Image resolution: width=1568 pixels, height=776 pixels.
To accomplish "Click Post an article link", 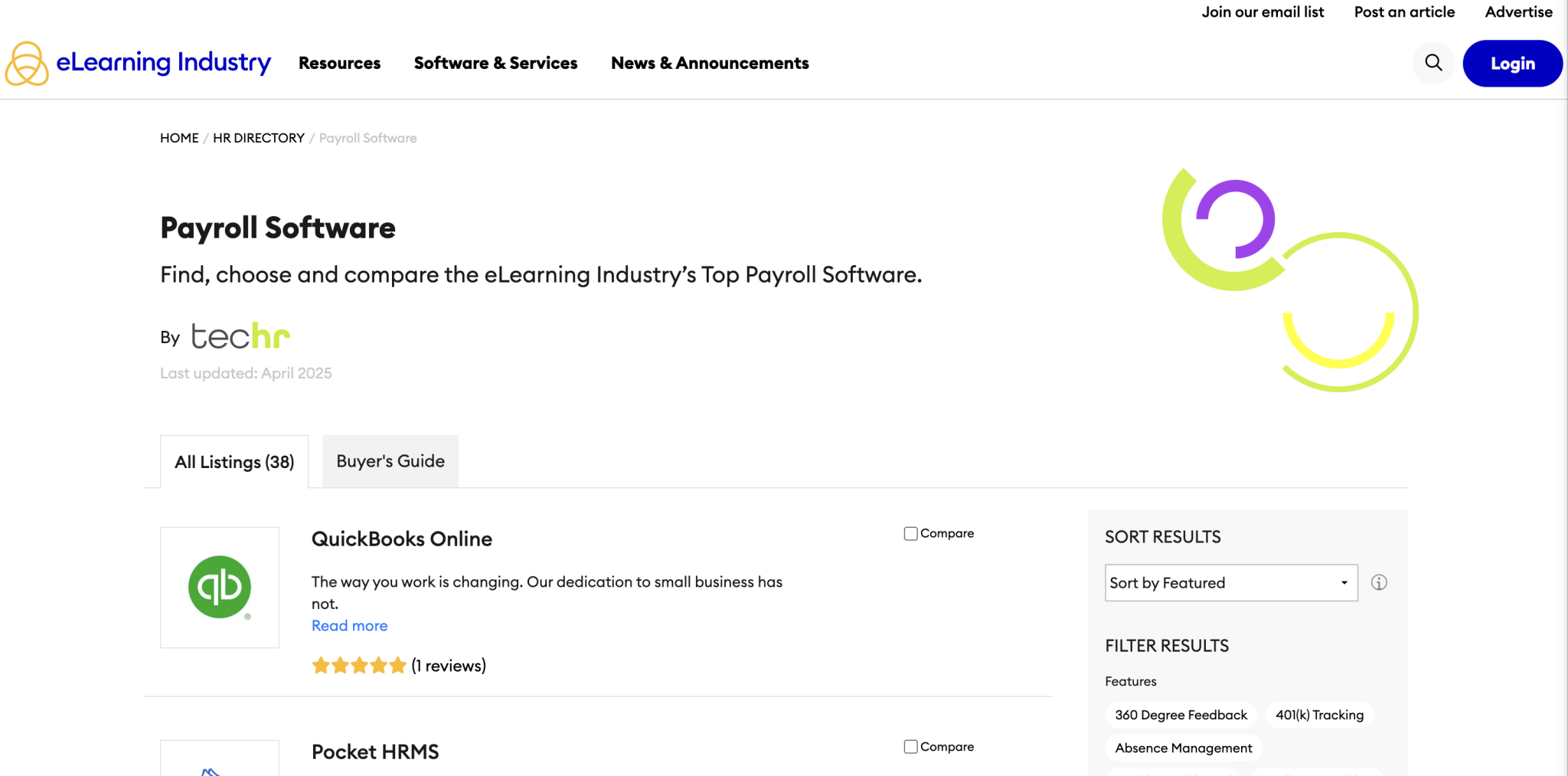I will tap(1404, 11).
